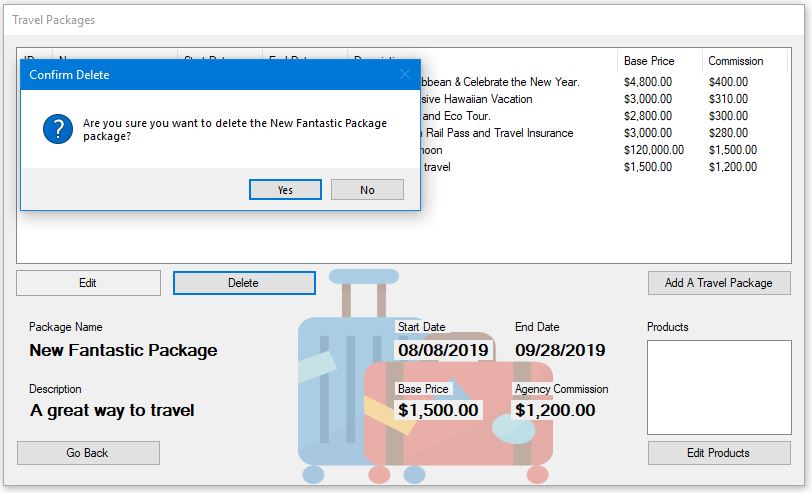This screenshot has width=812, height=493.
Task: Click the blue question mark icon
Action: 58,129
